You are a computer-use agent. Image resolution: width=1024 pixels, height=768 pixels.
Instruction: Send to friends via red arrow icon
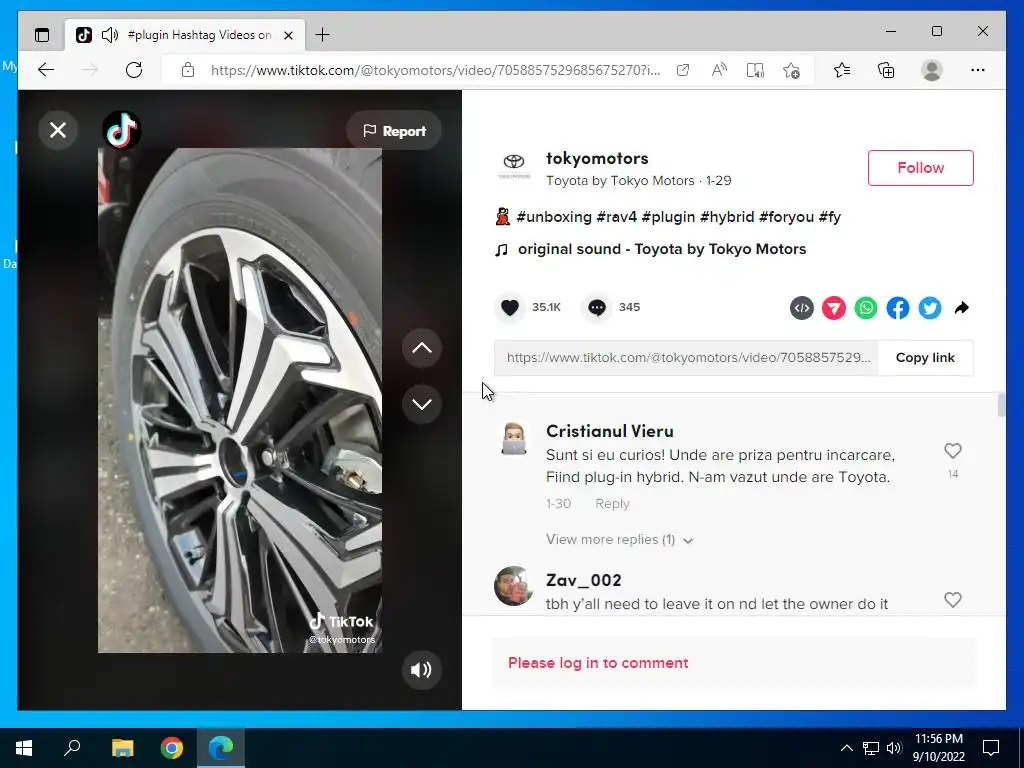[834, 308]
